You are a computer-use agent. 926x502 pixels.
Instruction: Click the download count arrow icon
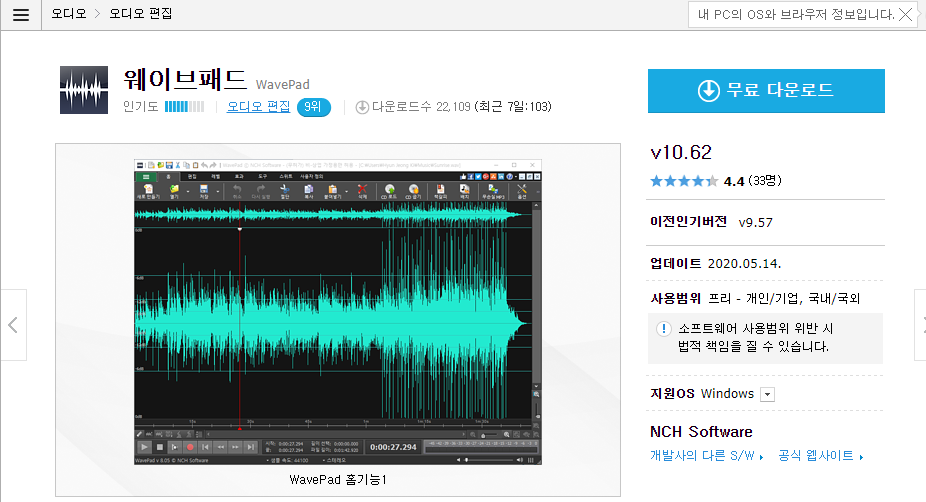[362, 107]
